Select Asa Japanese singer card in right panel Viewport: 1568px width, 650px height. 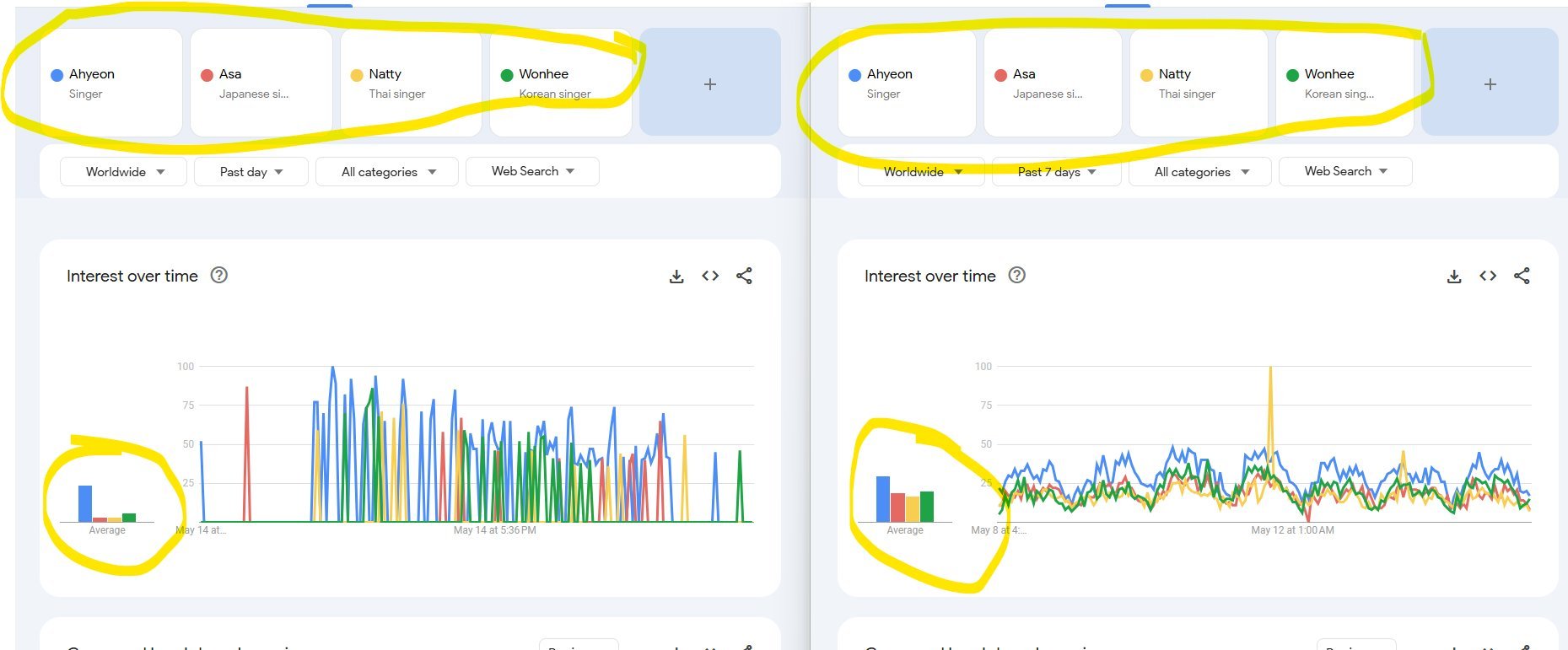coord(1053,83)
